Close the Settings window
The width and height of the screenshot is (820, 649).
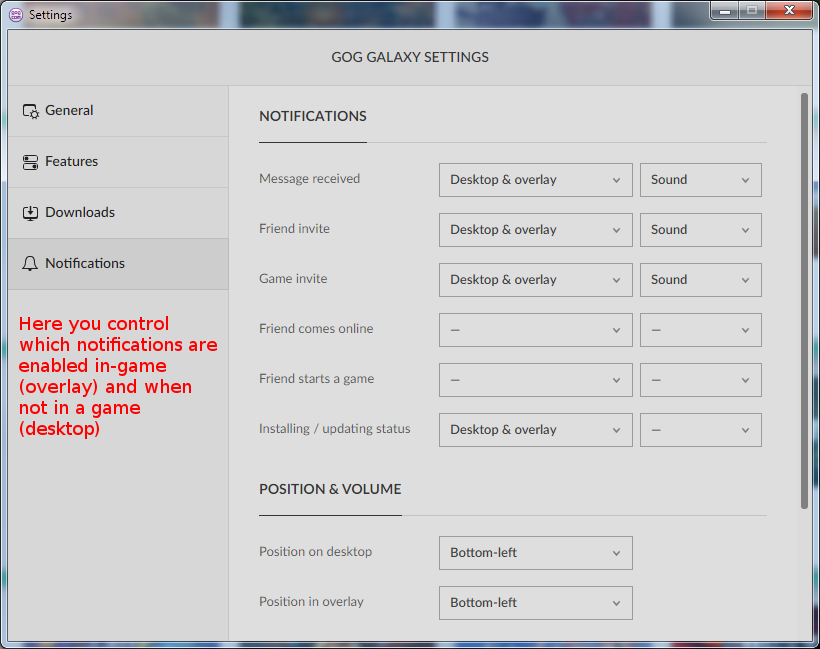click(789, 10)
